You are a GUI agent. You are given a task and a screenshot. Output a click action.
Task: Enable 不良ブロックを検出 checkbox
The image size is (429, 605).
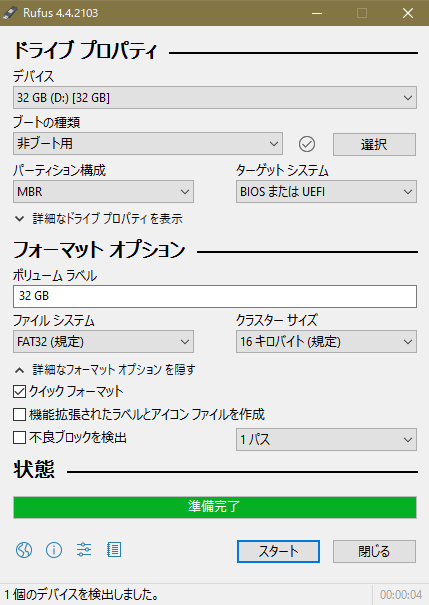pyautogui.click(x=19, y=438)
